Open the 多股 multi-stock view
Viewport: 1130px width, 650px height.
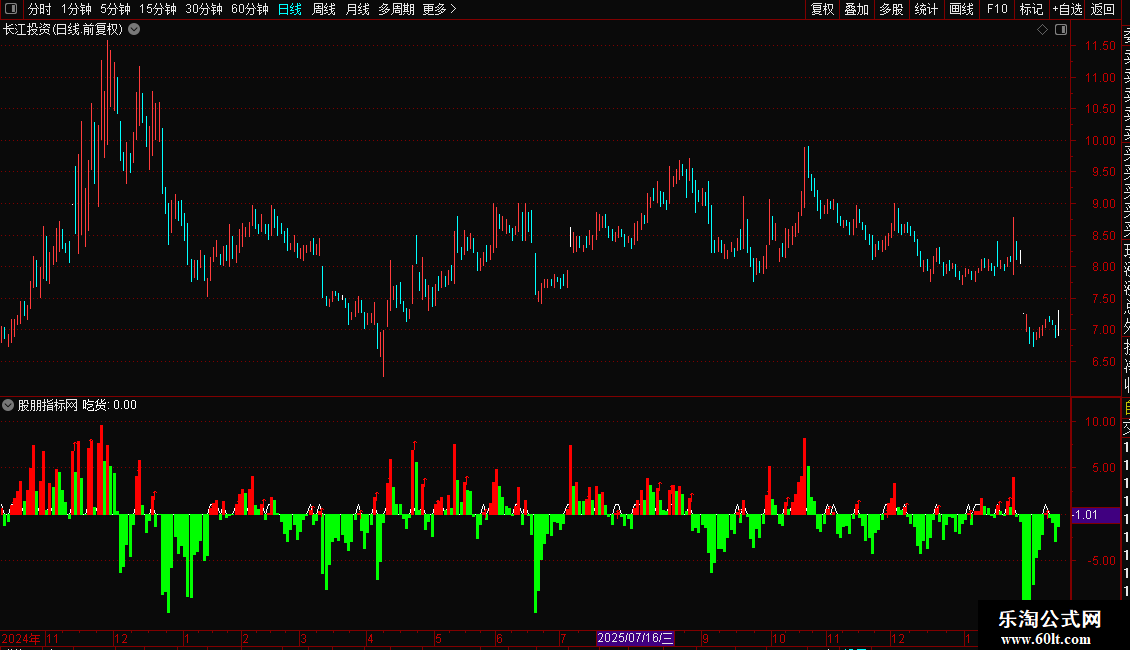point(891,9)
